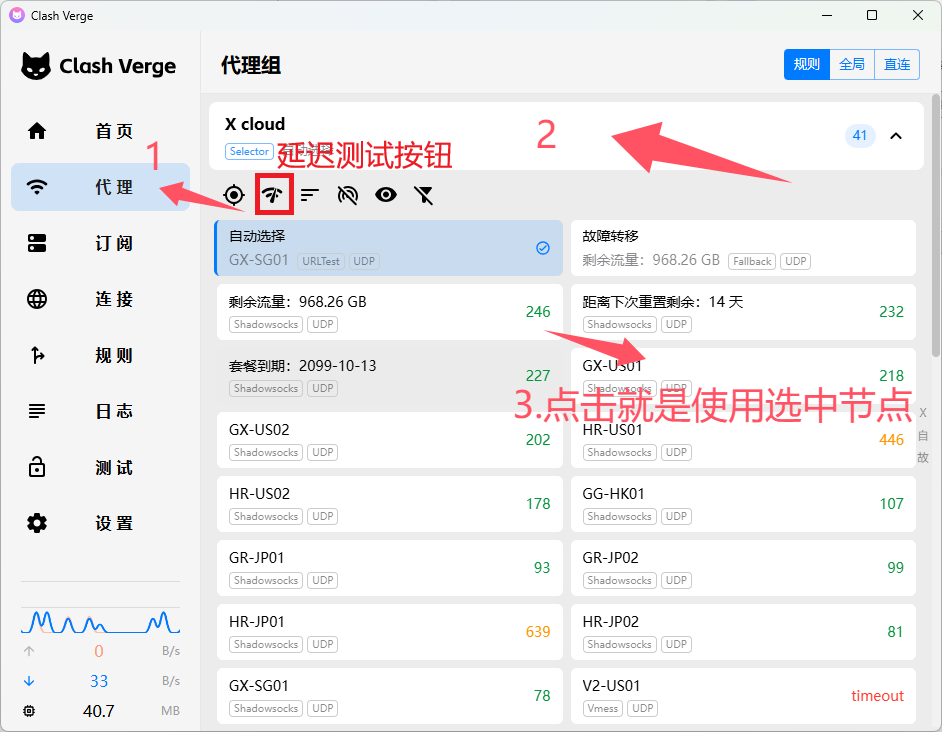Choose the HR-US02 proxy node

[390, 504]
